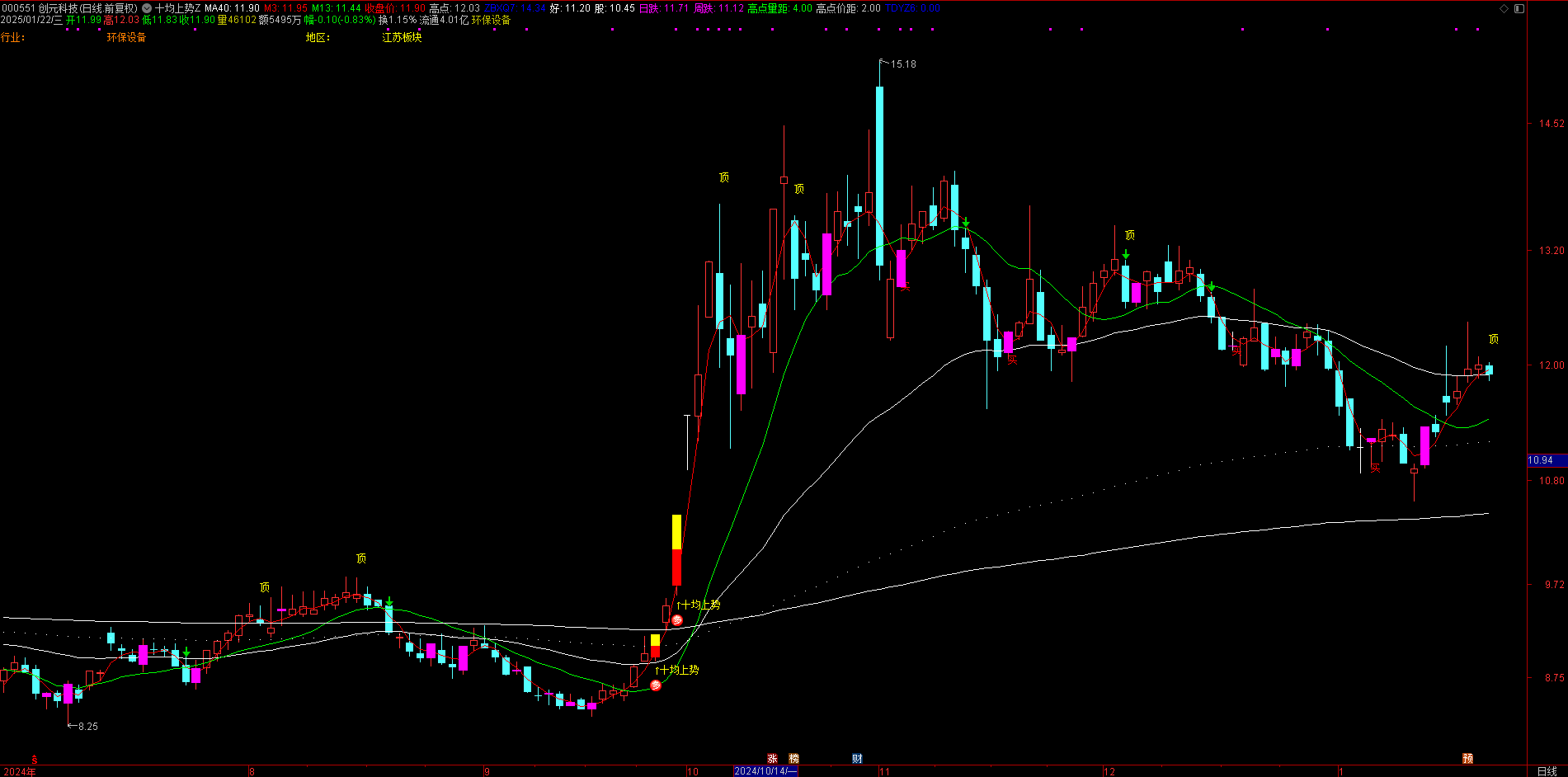Screen dimensions: 1568x777
Task: Click the 幅-0.10(-0.83%) change text
Action: [x=340, y=20]
